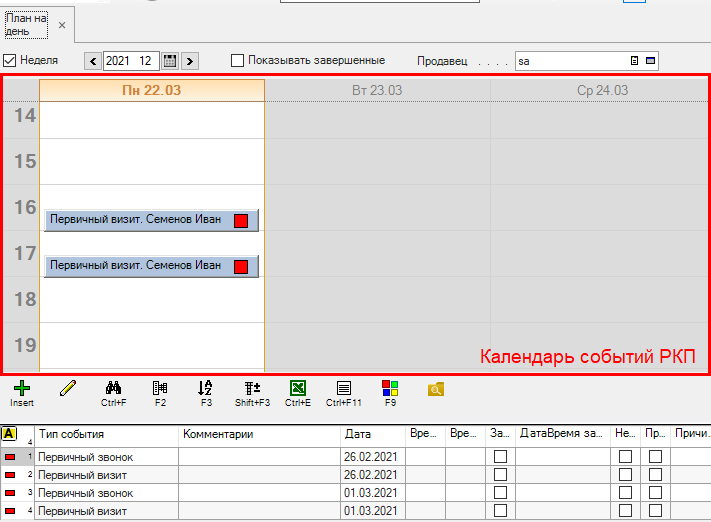Open search with the binoculars Ctrl+F icon
Image resolution: width=711 pixels, height=522 pixels.
113,388
